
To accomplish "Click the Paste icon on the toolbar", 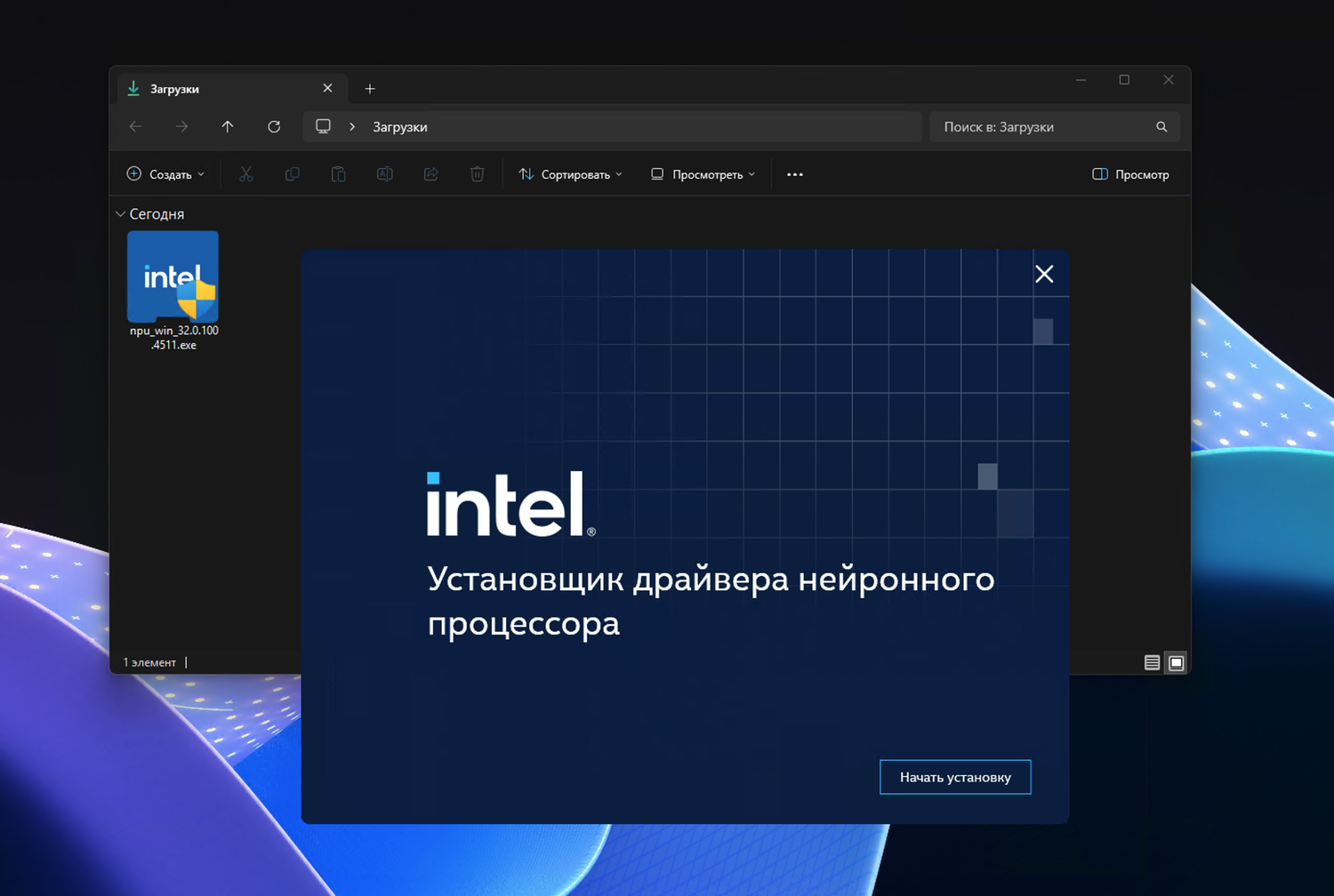I will (x=338, y=174).
